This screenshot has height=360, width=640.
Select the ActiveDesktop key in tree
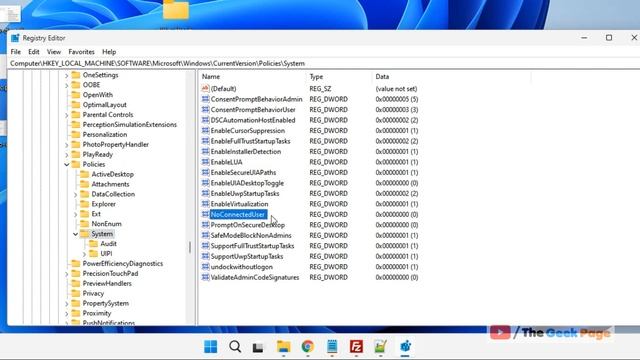[x=113, y=174]
